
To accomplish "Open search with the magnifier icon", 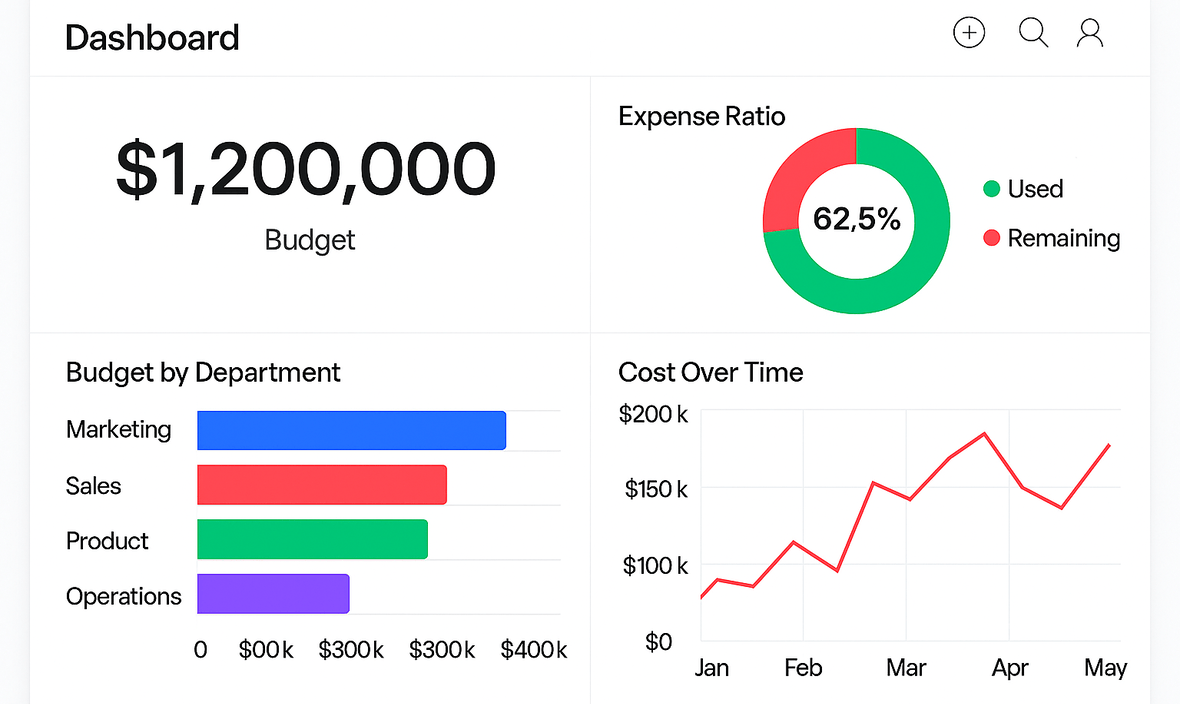I will pos(1032,33).
